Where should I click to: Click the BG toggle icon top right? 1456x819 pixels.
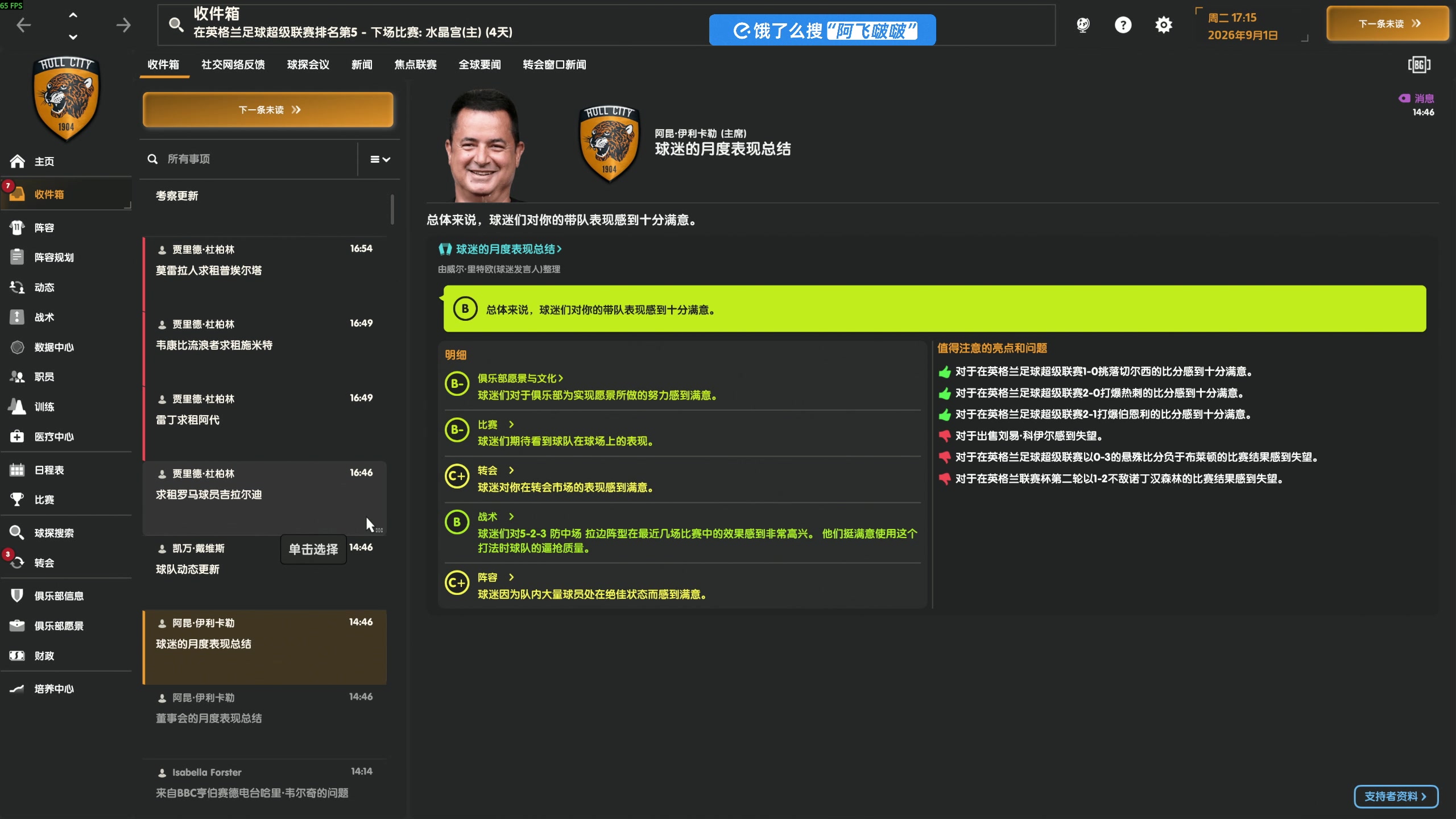[1419, 65]
